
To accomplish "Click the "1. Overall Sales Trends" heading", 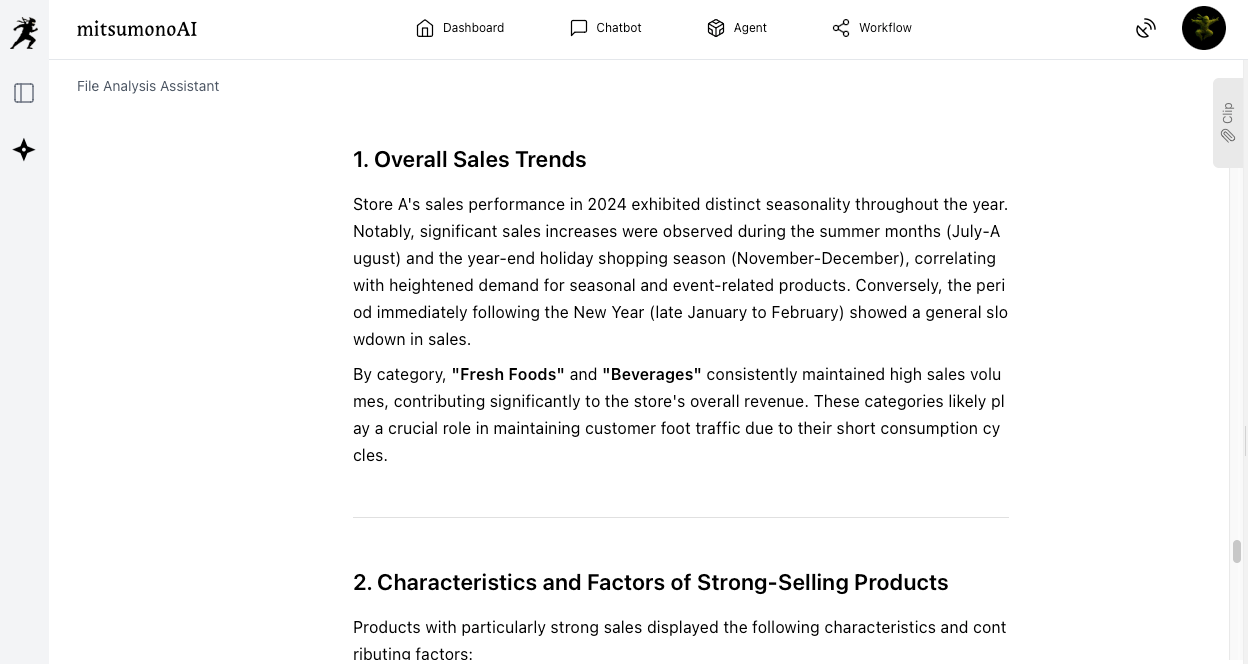I will (469, 160).
